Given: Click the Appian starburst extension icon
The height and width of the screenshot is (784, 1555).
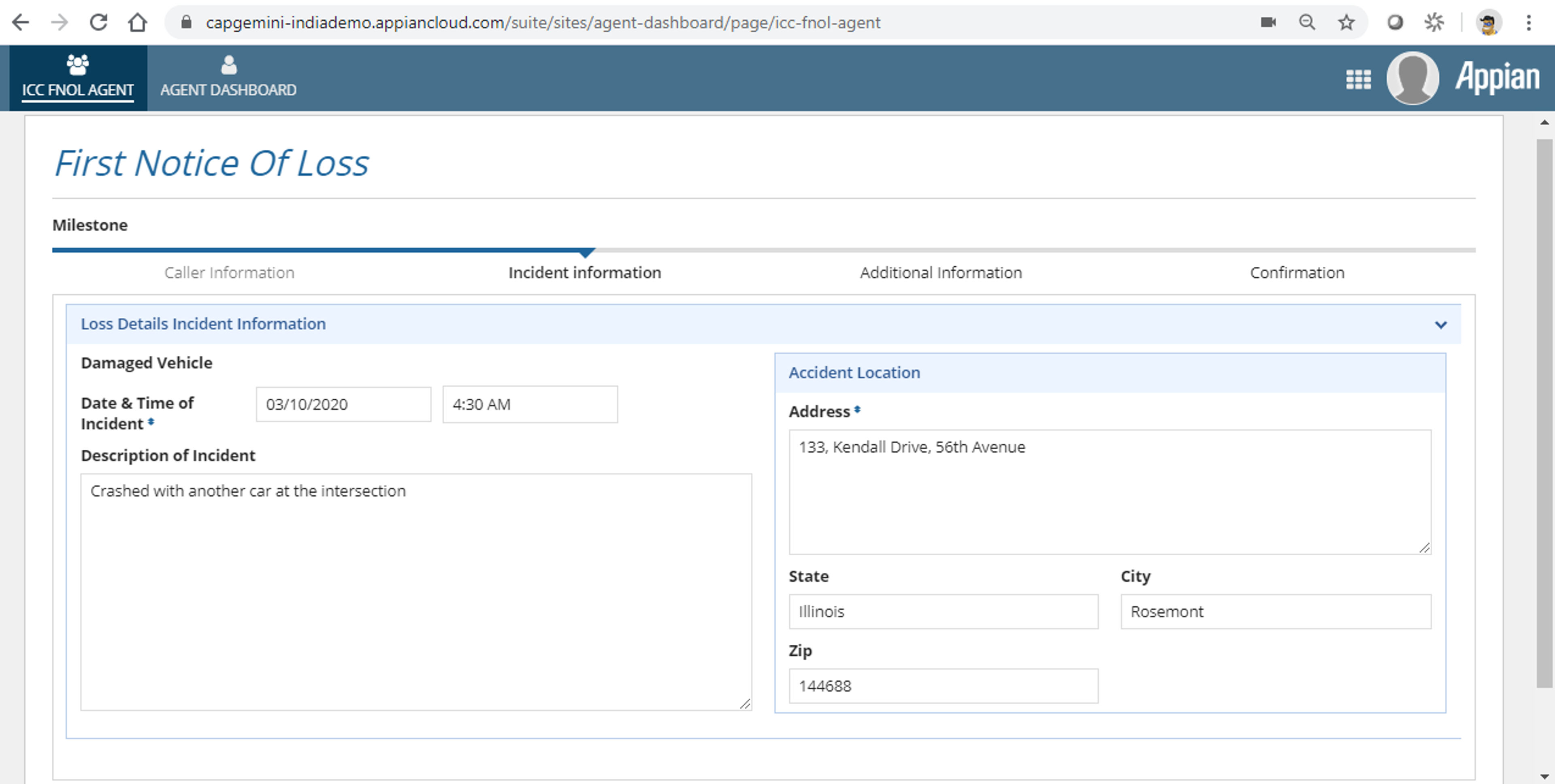Looking at the screenshot, I should point(1434,22).
